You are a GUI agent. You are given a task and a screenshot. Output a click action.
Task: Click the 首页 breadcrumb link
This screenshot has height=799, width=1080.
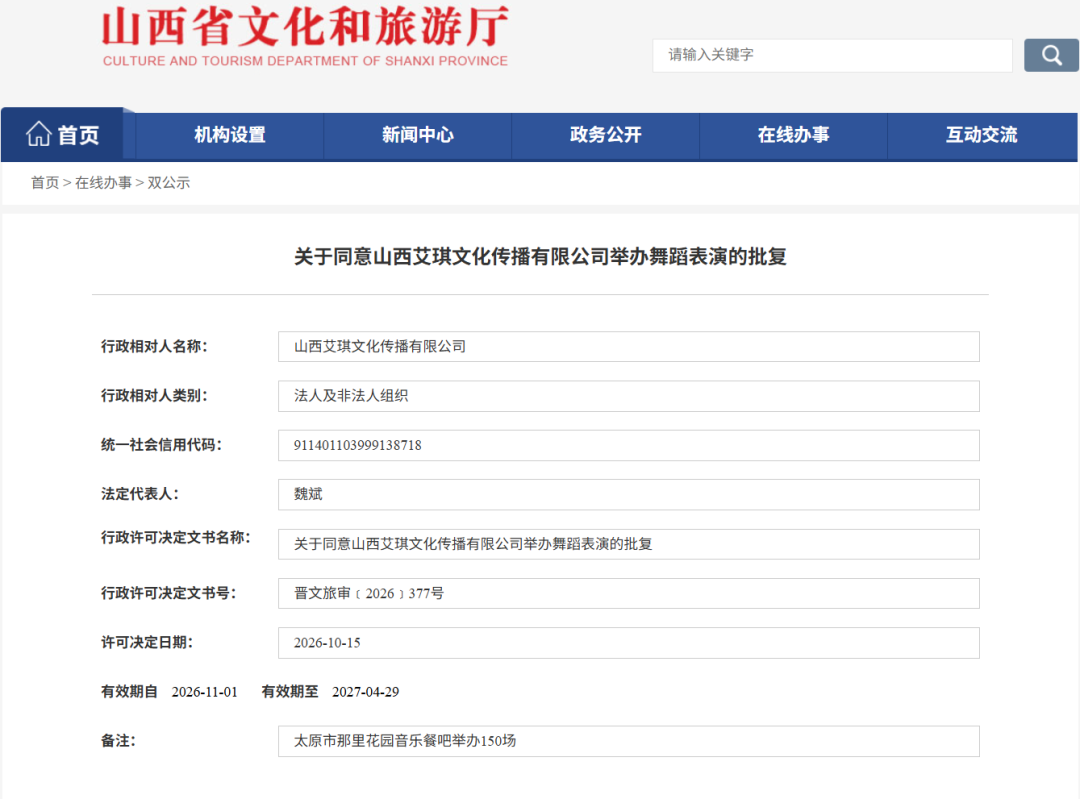(45, 183)
